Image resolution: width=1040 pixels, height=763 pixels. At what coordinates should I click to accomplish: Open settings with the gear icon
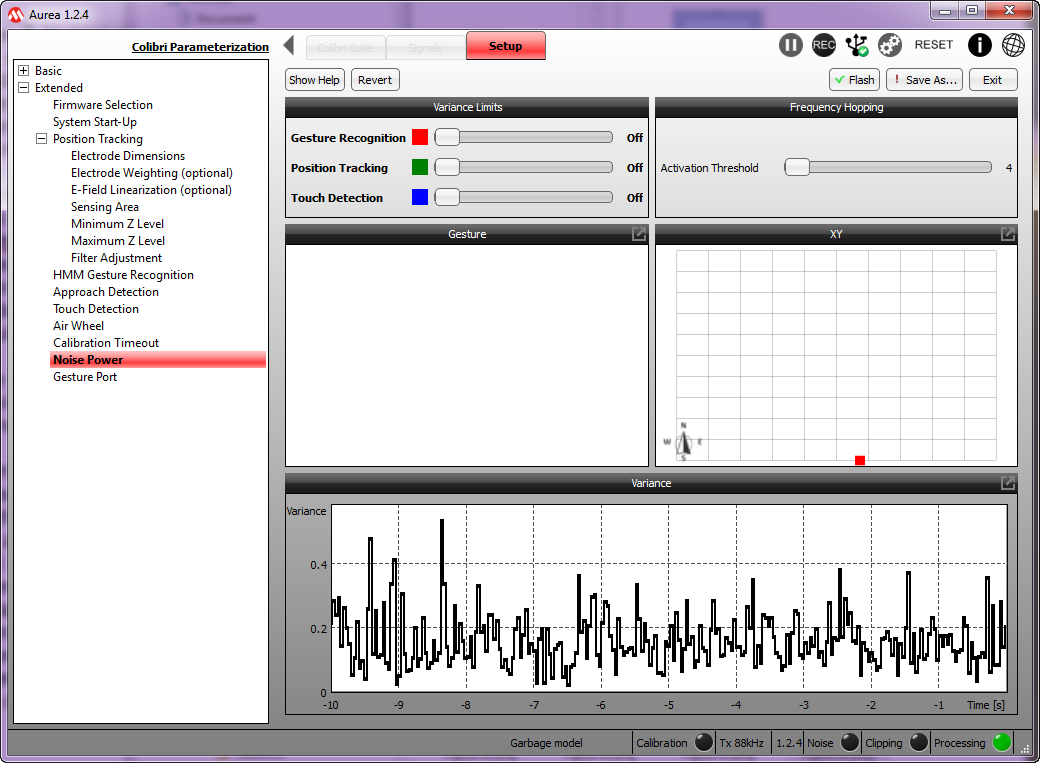click(890, 45)
